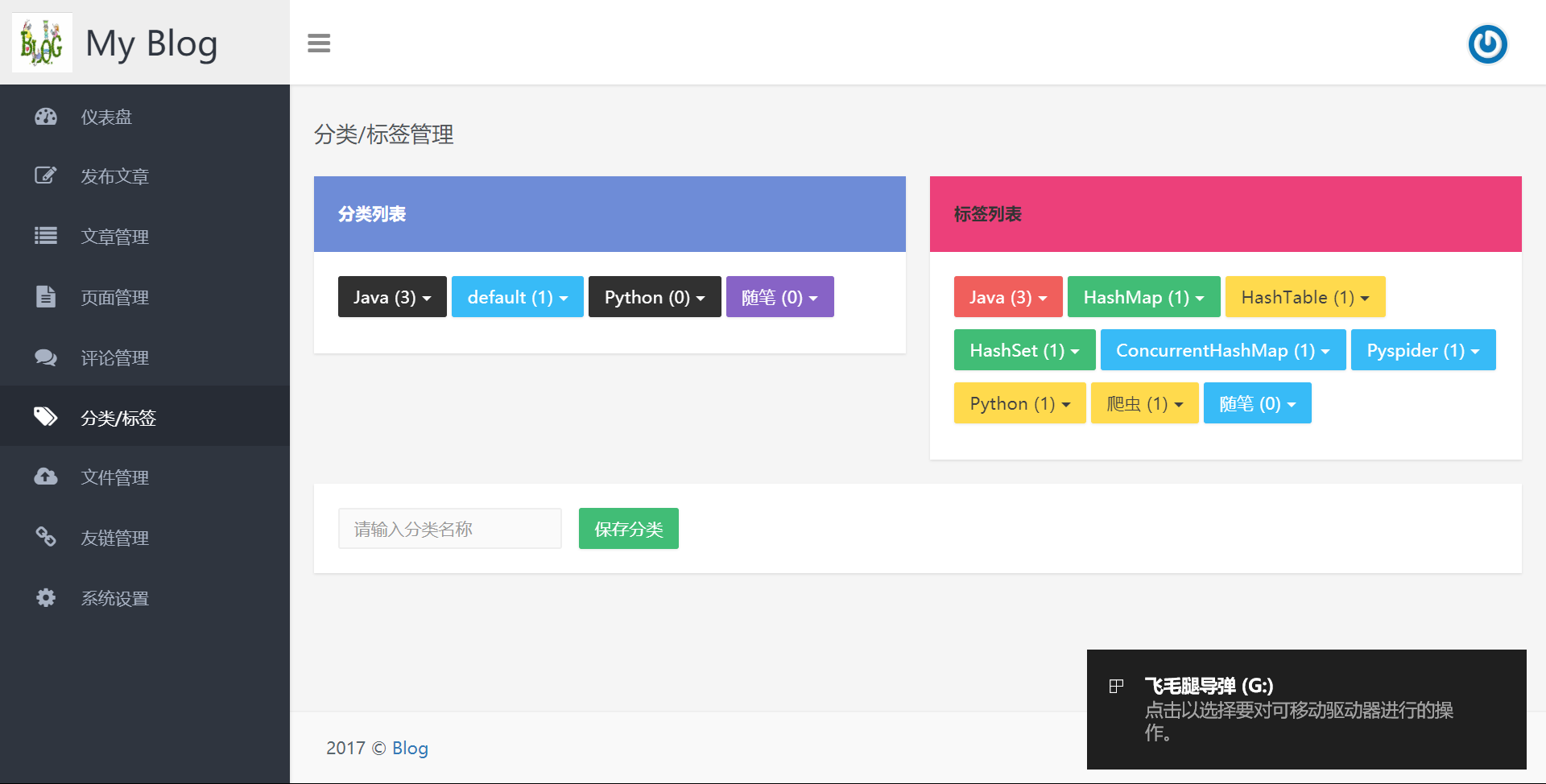The width and height of the screenshot is (1546, 784).
Task: Click the power logout icon
Action: 1487,43
